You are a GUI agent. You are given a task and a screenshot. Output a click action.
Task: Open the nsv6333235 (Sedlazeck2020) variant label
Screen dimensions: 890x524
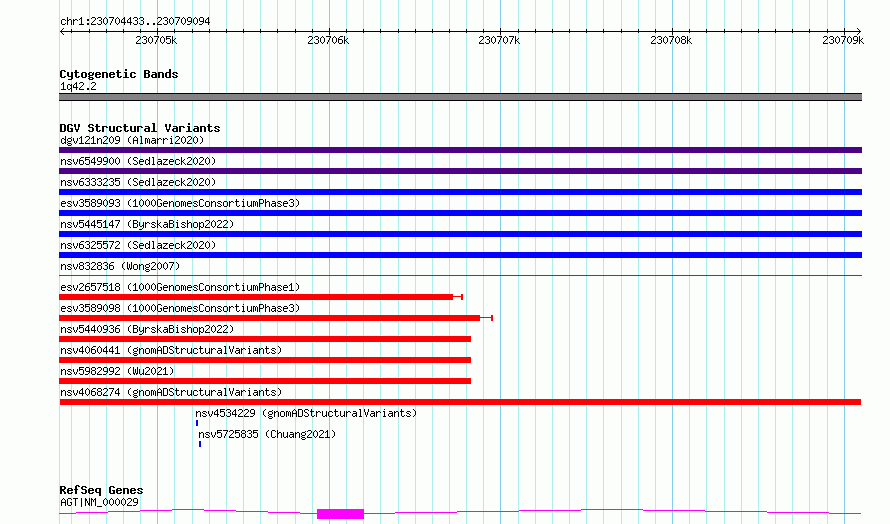[138, 182]
